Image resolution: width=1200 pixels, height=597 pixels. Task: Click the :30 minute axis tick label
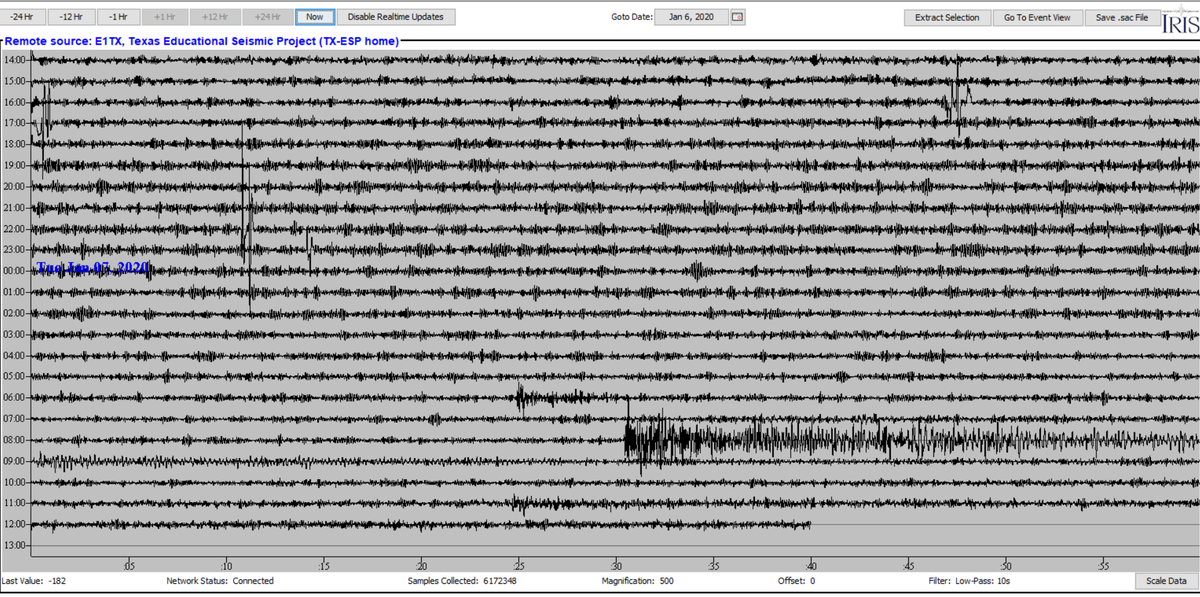coord(617,565)
